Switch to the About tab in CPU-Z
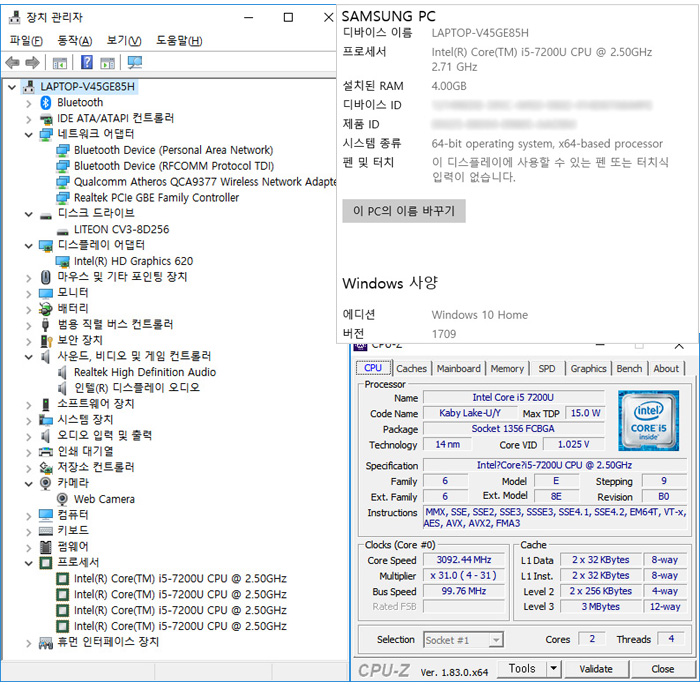Image resolution: width=700 pixels, height=685 pixels. pyautogui.click(x=666, y=368)
